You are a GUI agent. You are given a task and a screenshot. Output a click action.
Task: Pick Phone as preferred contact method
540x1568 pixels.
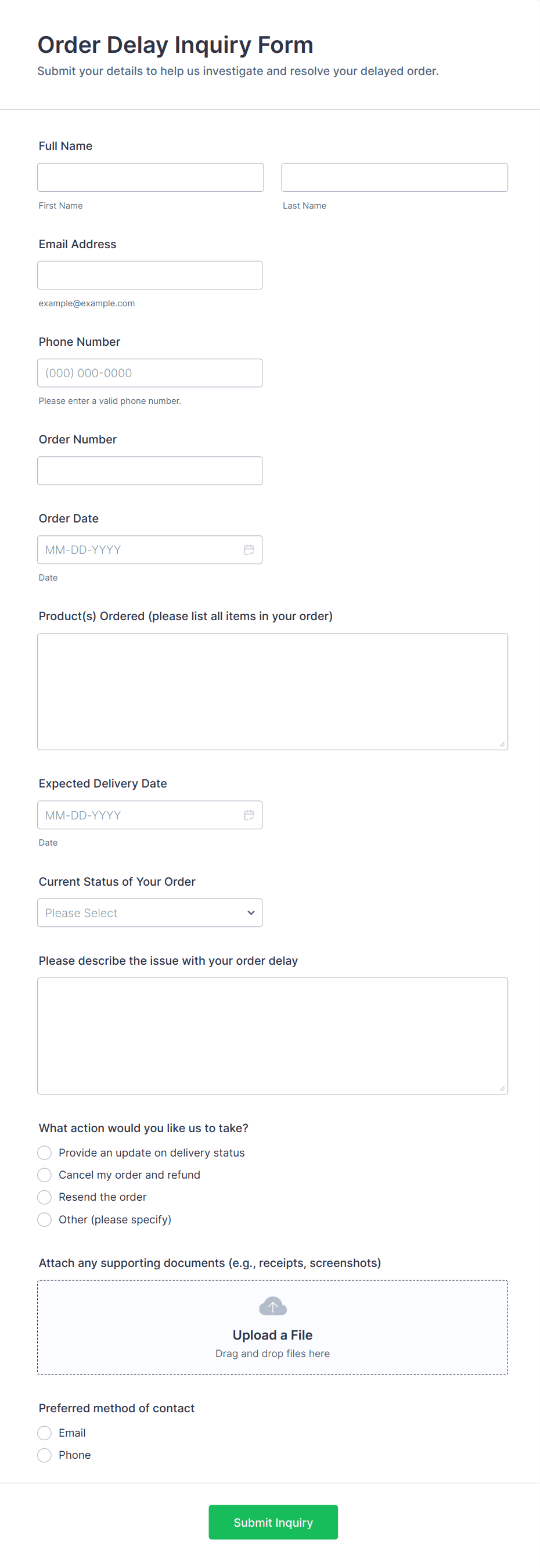pos(44,1455)
